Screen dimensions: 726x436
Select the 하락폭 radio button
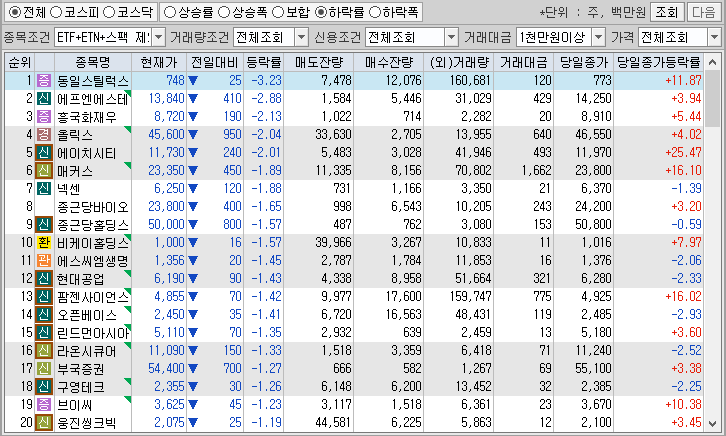point(375,12)
